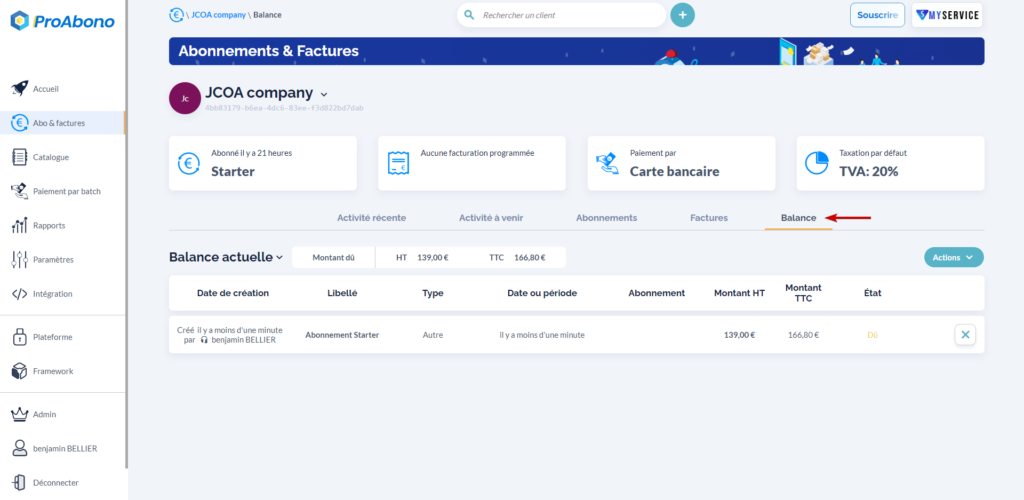Click the sidebar vertical scrollbar
The width and height of the screenshot is (1024, 500).
(x=127, y=234)
